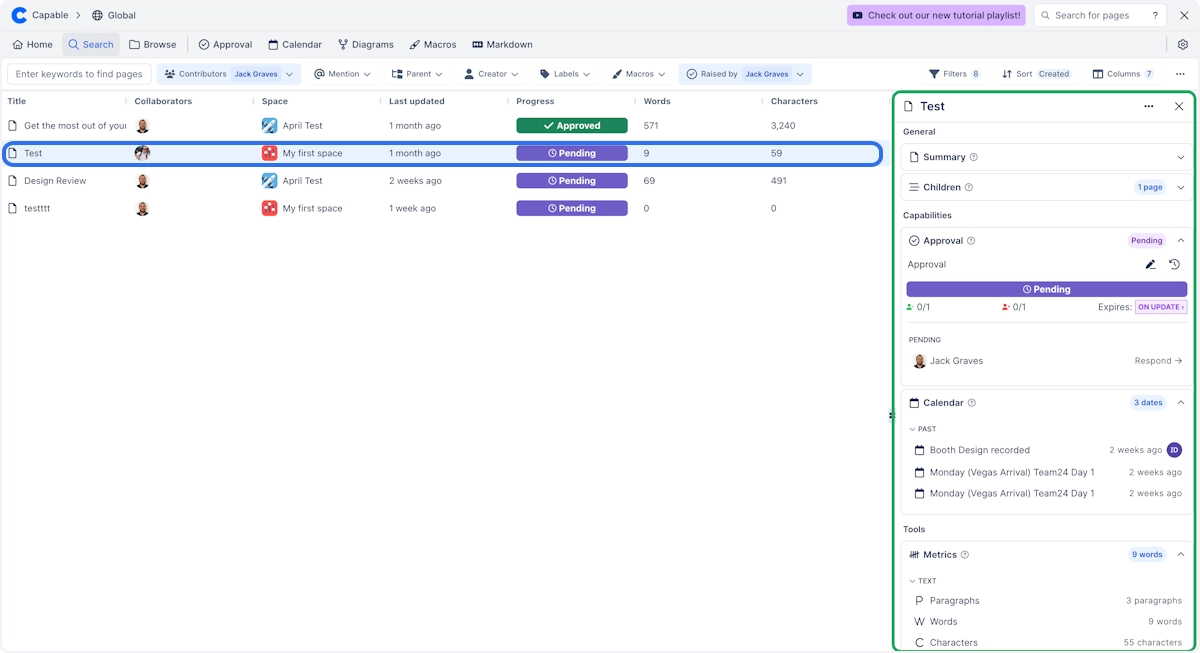Expand the Summary section
1200x653 pixels.
pyautogui.click(x=1181, y=157)
